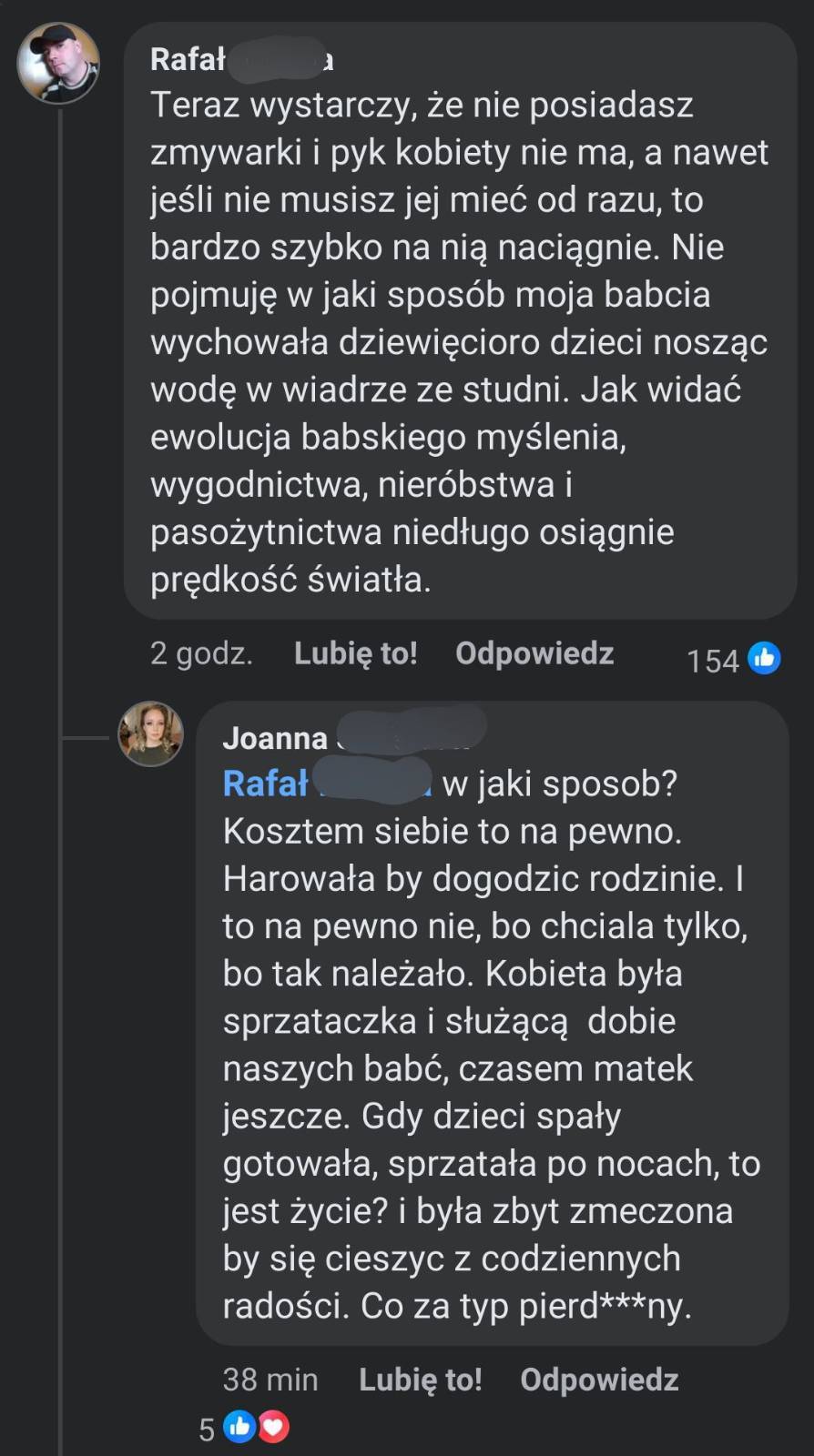Click the connector line left of Joanna's avatar
Viewport: 814px width, 1456px height.
(86, 738)
